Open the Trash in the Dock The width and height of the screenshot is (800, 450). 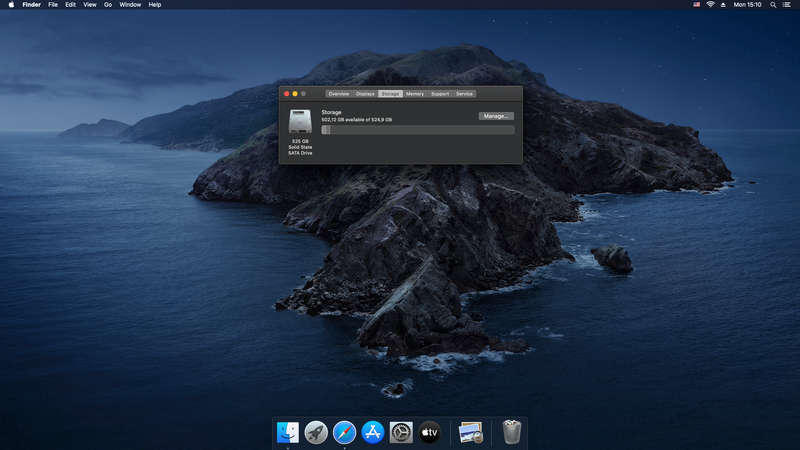pos(512,432)
